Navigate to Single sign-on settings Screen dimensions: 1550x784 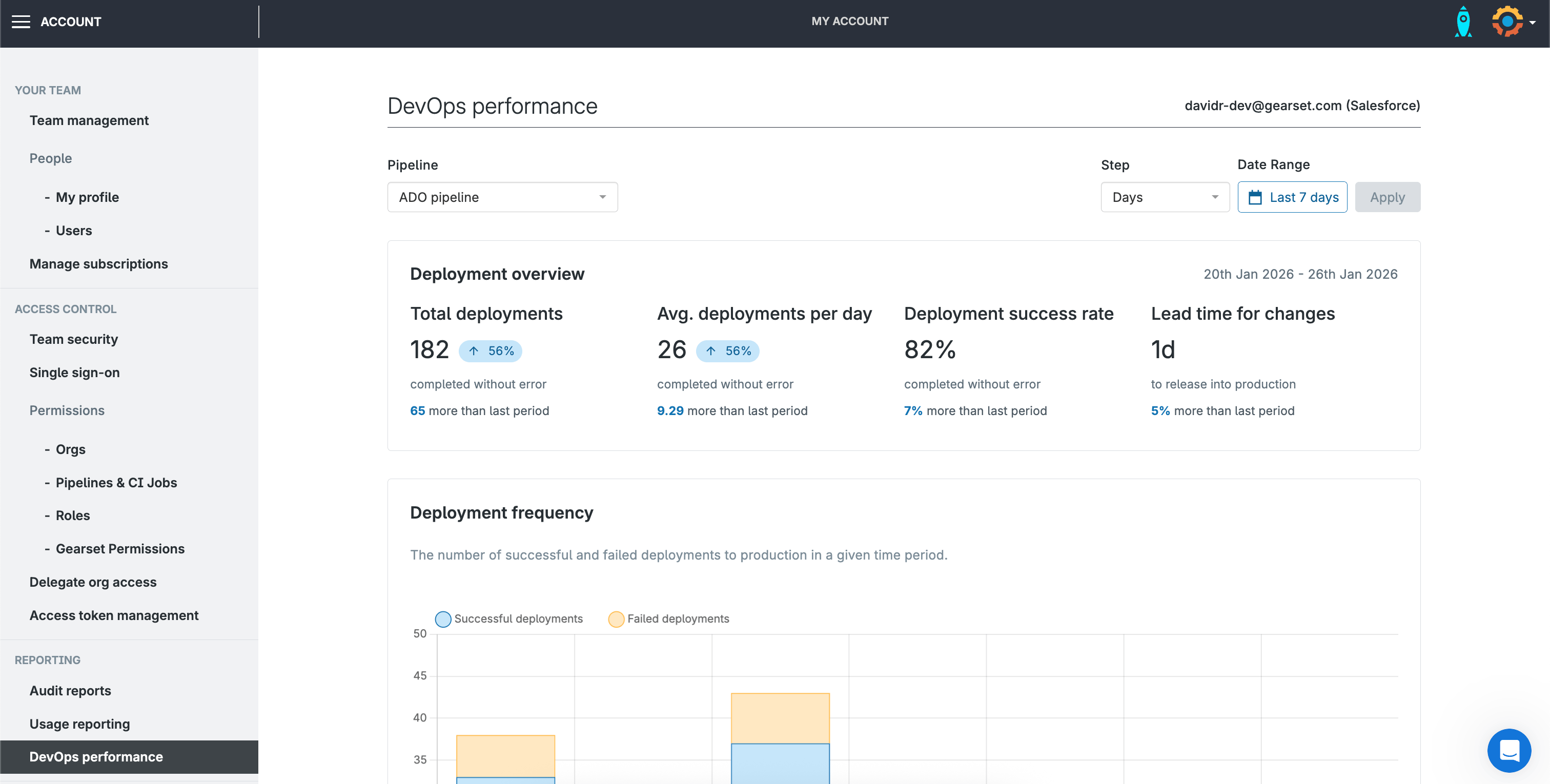click(75, 373)
